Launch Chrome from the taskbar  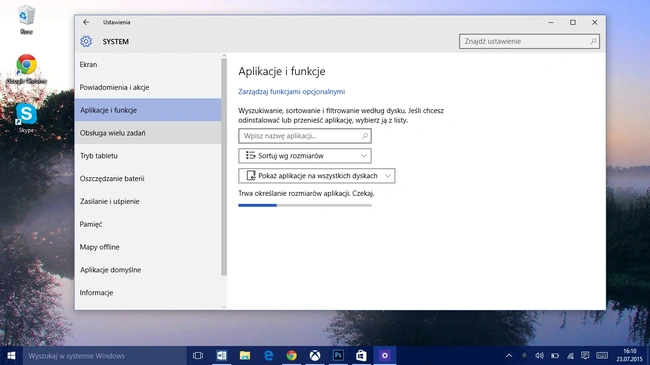pyautogui.click(x=291, y=356)
